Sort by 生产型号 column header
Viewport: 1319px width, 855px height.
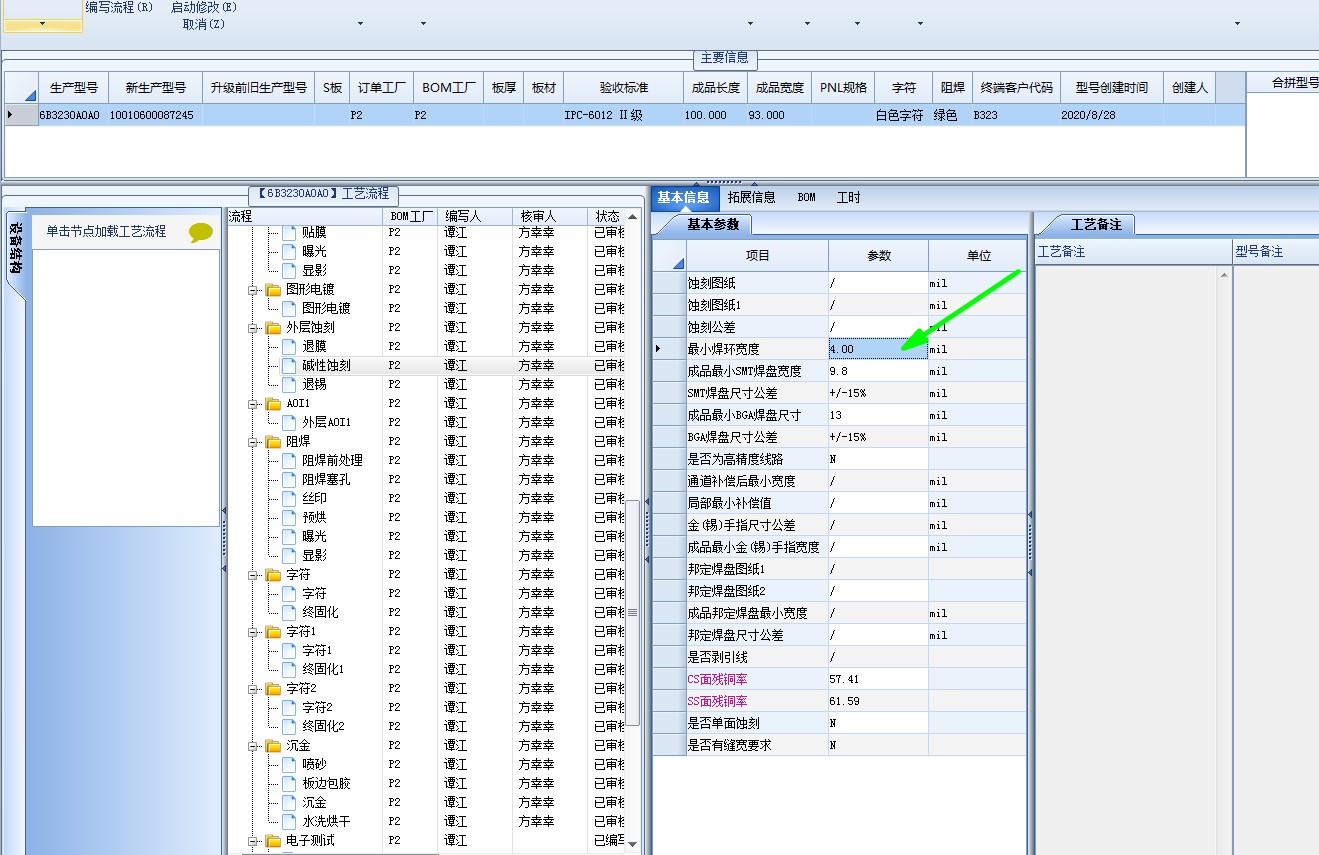[x=74, y=87]
